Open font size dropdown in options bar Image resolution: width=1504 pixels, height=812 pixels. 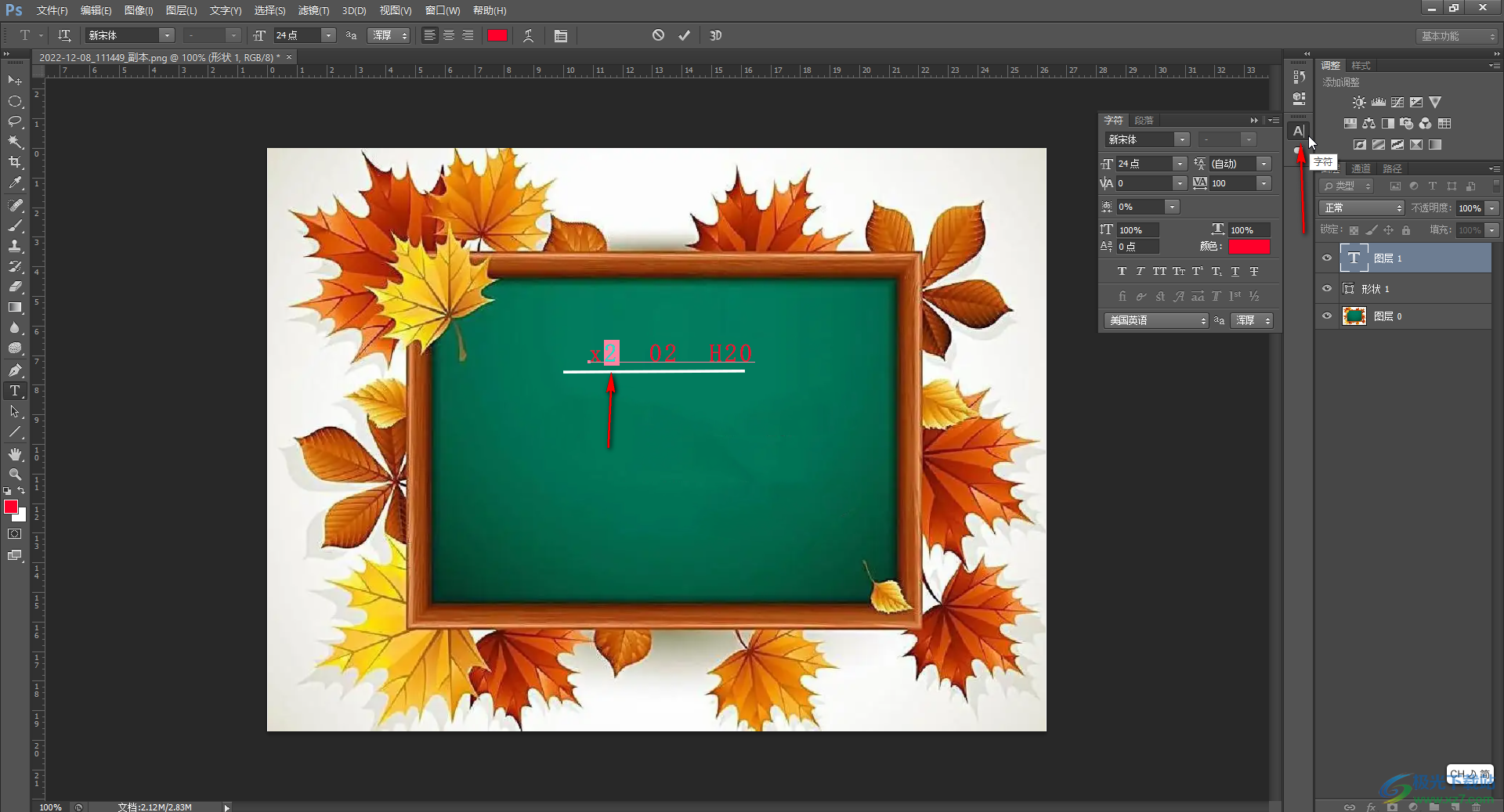coord(329,35)
